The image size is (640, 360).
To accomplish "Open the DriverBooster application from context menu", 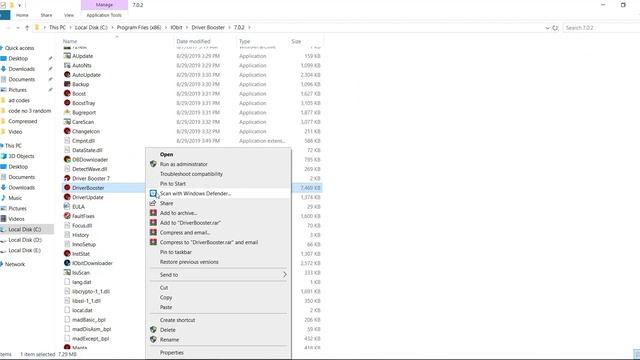I will pyautogui.click(x=167, y=154).
